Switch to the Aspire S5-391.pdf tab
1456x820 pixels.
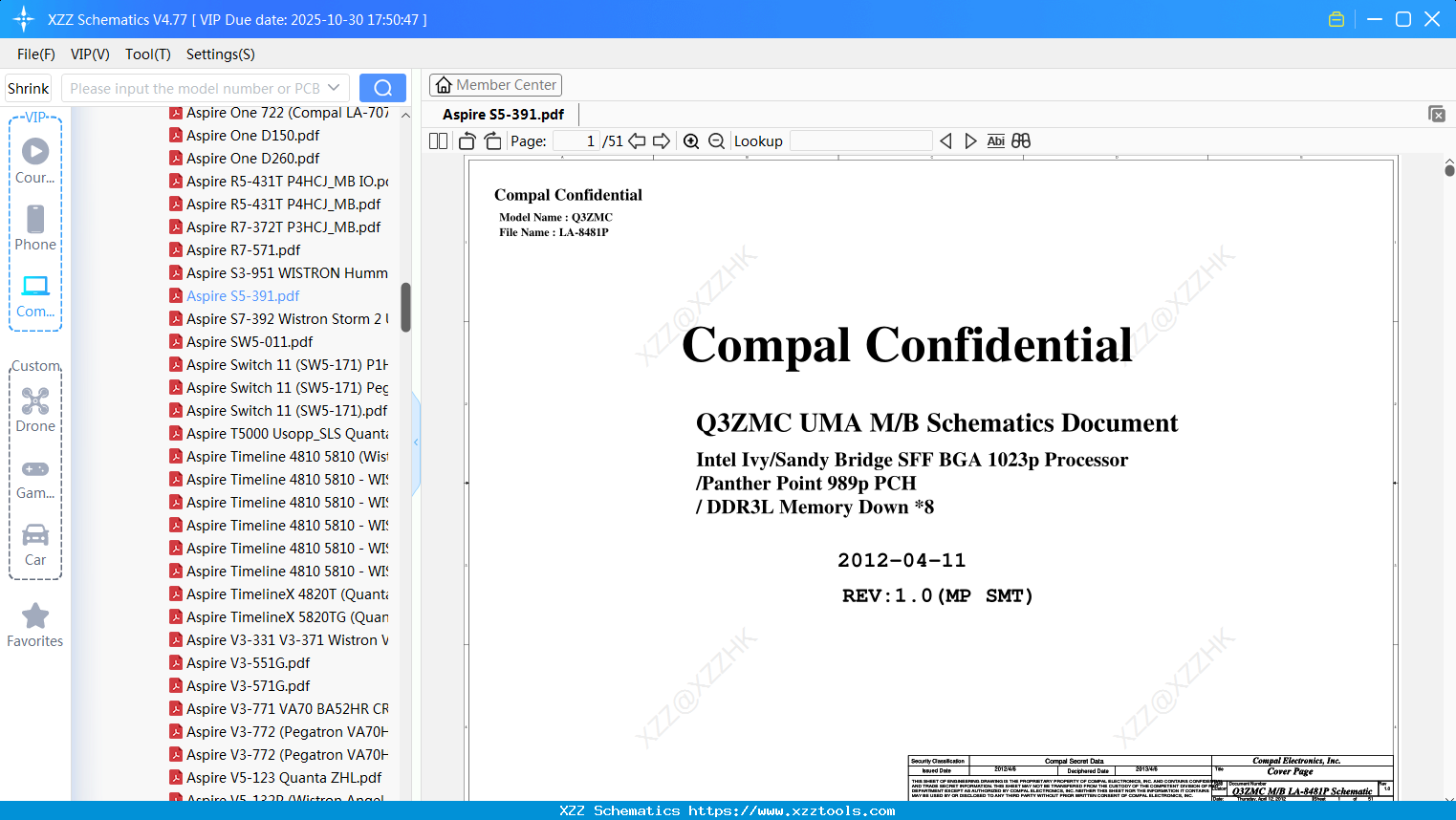(504, 114)
